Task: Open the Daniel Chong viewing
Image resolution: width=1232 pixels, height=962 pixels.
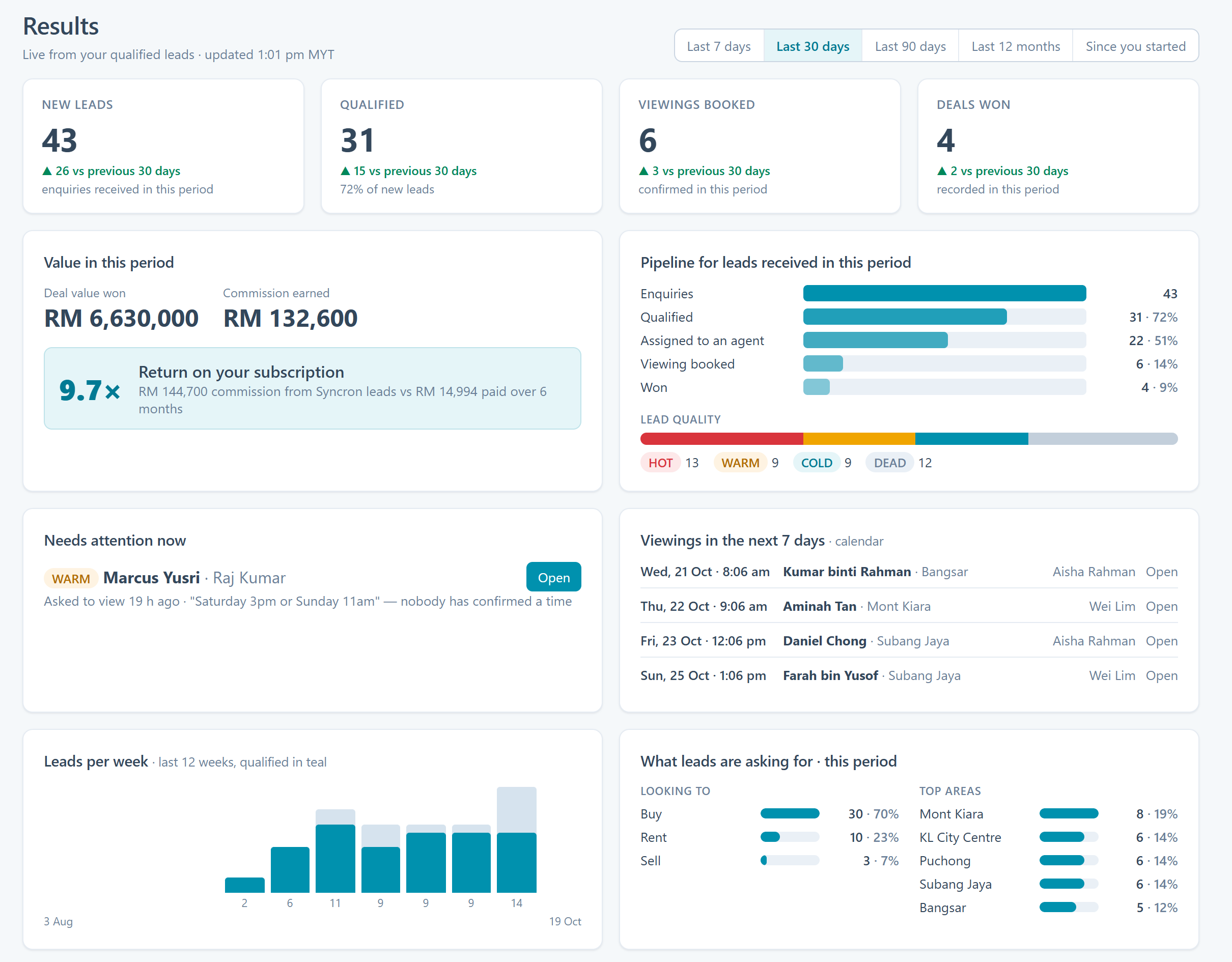Action: click(x=1161, y=641)
